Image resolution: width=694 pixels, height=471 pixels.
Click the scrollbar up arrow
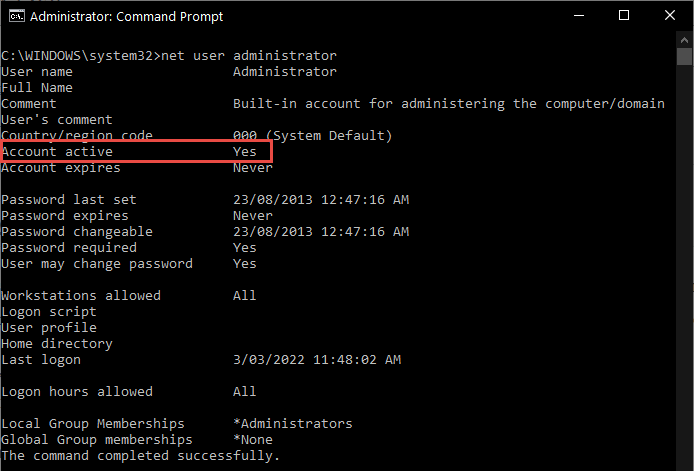coord(685,42)
